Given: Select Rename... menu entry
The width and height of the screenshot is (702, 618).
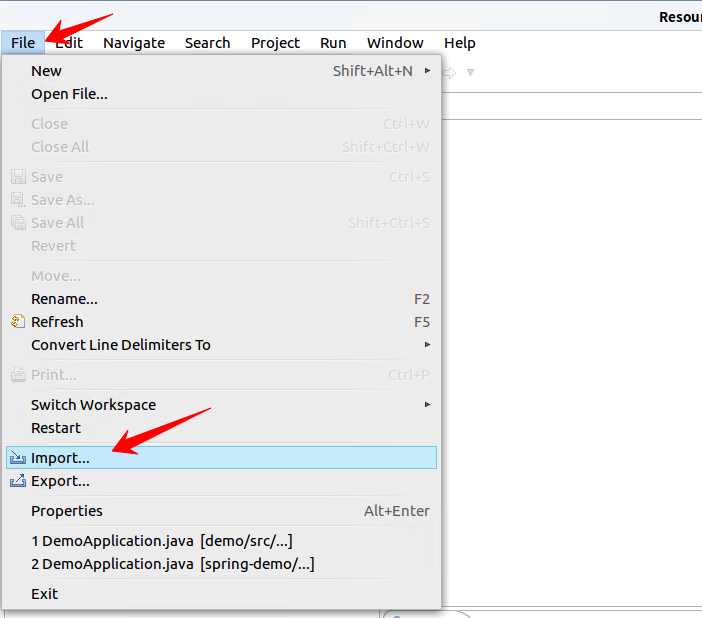Looking at the screenshot, I should (x=221, y=299).
